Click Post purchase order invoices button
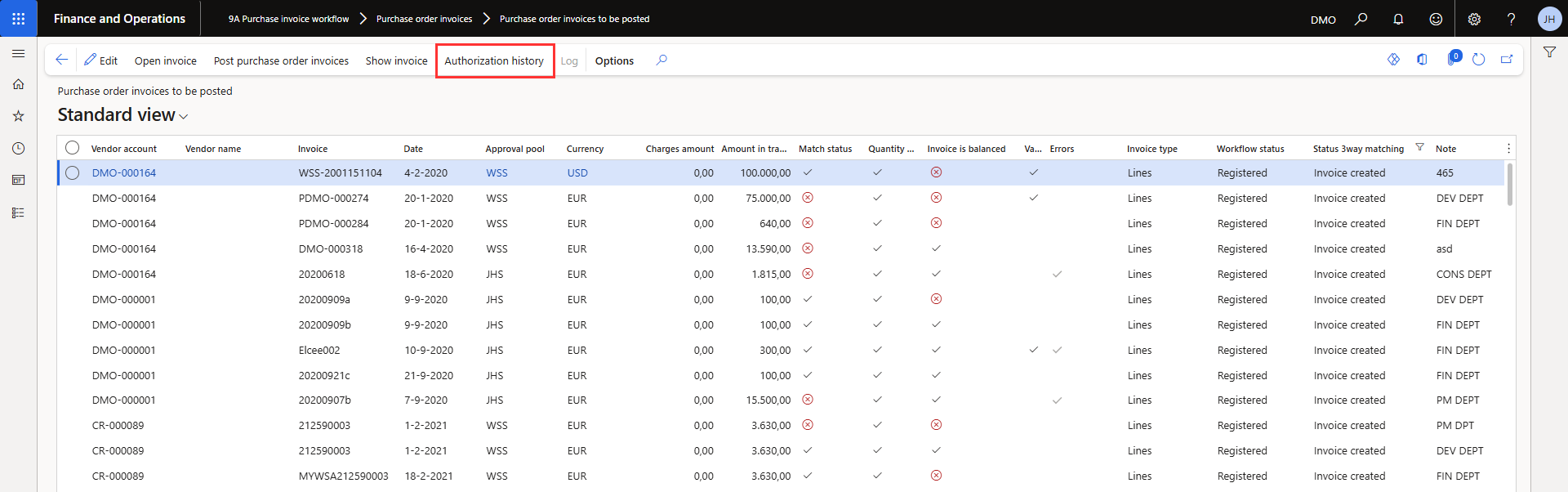The image size is (1568, 492). pyautogui.click(x=281, y=60)
